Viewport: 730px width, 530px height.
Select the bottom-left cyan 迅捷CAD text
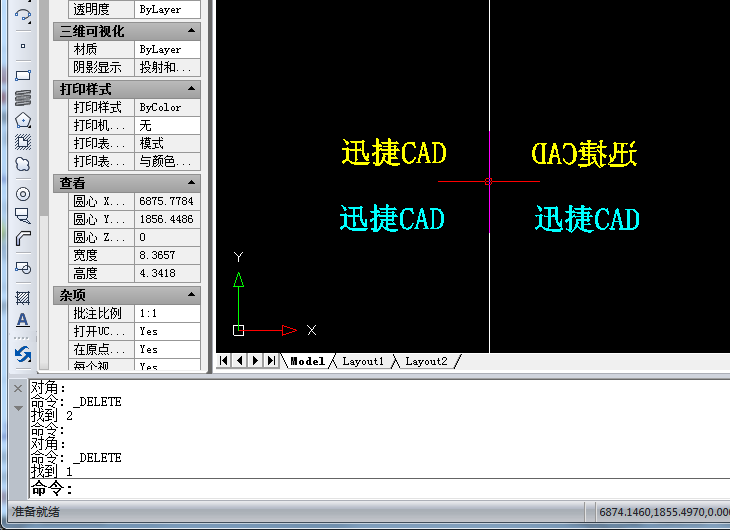pyautogui.click(x=392, y=218)
